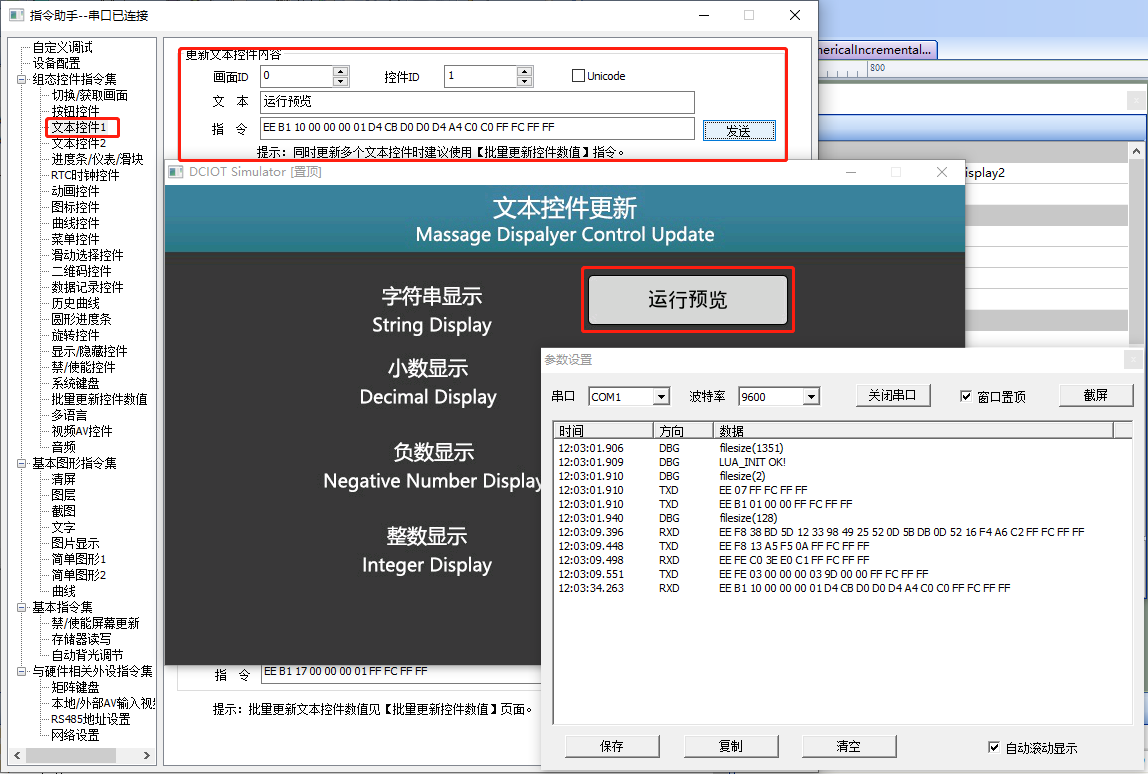Select 二维码控件 in the tree
The height and width of the screenshot is (774, 1148).
tap(81, 271)
